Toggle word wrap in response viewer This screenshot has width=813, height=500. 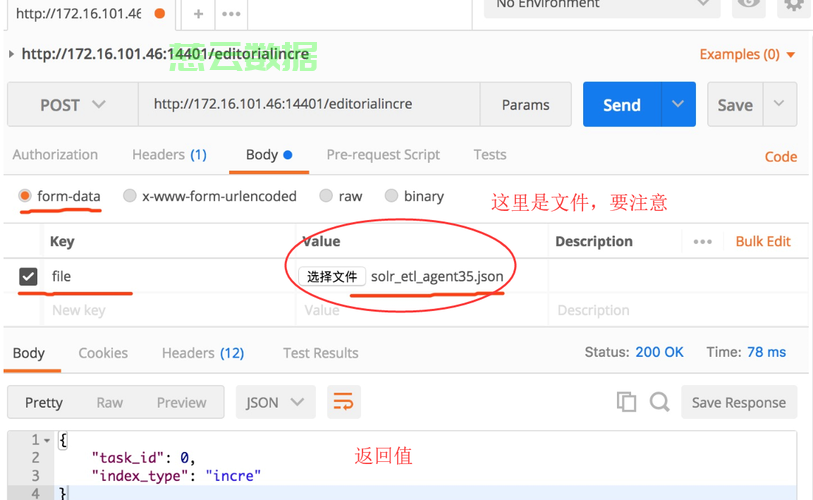pyautogui.click(x=343, y=402)
